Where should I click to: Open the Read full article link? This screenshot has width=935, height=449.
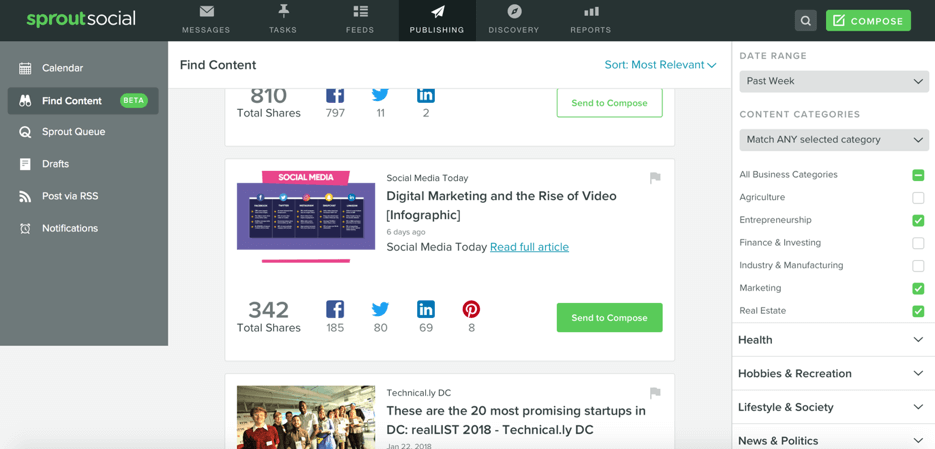[x=530, y=247]
